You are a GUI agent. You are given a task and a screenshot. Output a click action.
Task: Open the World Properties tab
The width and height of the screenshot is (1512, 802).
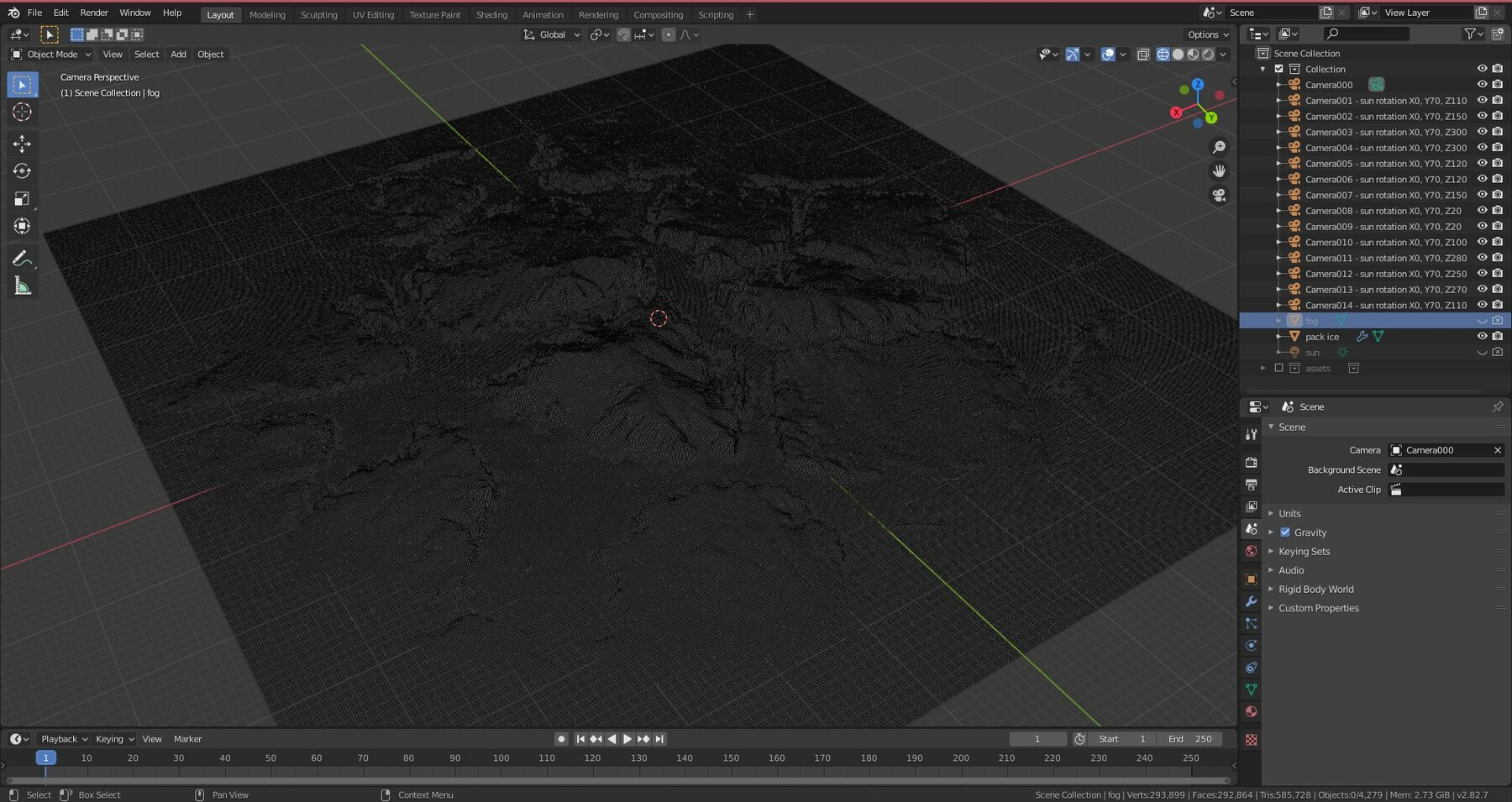1252,550
